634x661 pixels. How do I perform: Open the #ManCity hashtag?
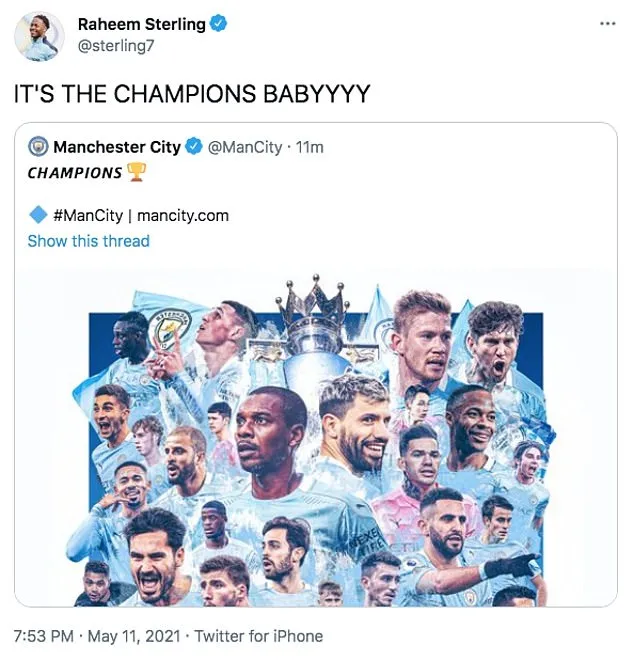pos(89,215)
